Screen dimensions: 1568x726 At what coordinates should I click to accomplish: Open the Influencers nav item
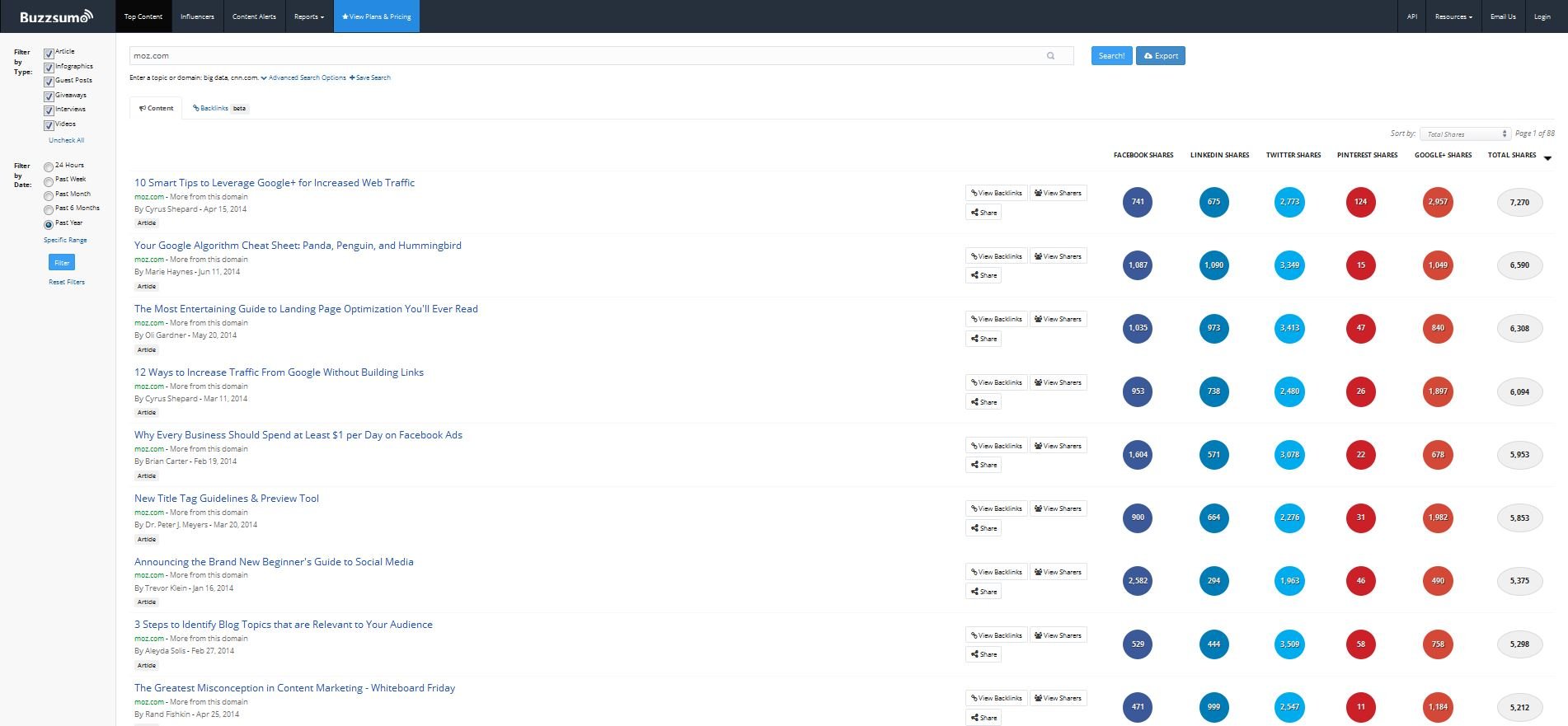pyautogui.click(x=197, y=16)
